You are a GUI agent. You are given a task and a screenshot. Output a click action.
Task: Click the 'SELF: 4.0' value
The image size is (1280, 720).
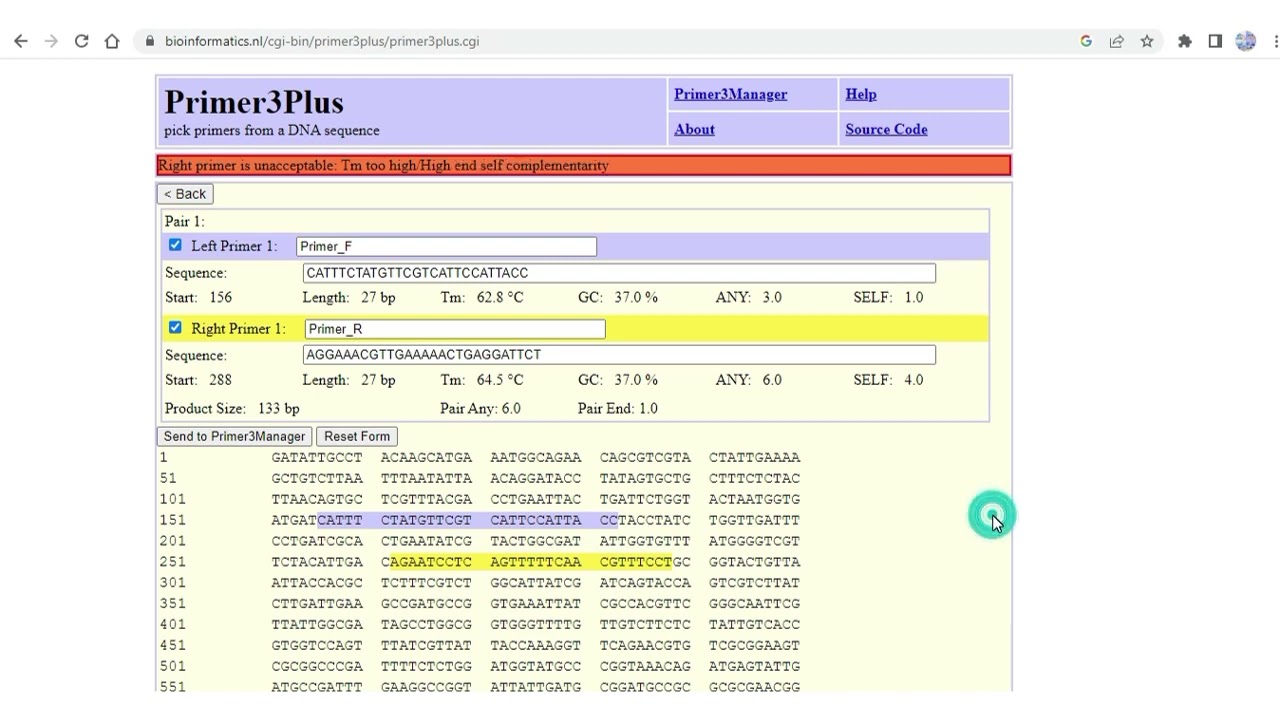[x=888, y=380]
